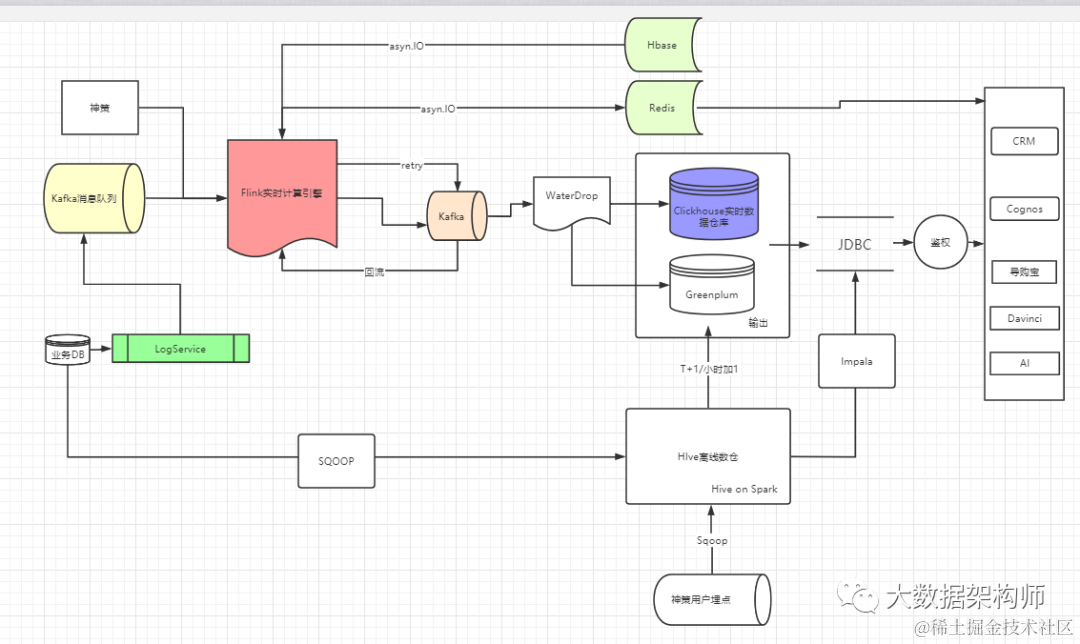
Task: Select the 鉴权 circle node
Action: [x=941, y=242]
